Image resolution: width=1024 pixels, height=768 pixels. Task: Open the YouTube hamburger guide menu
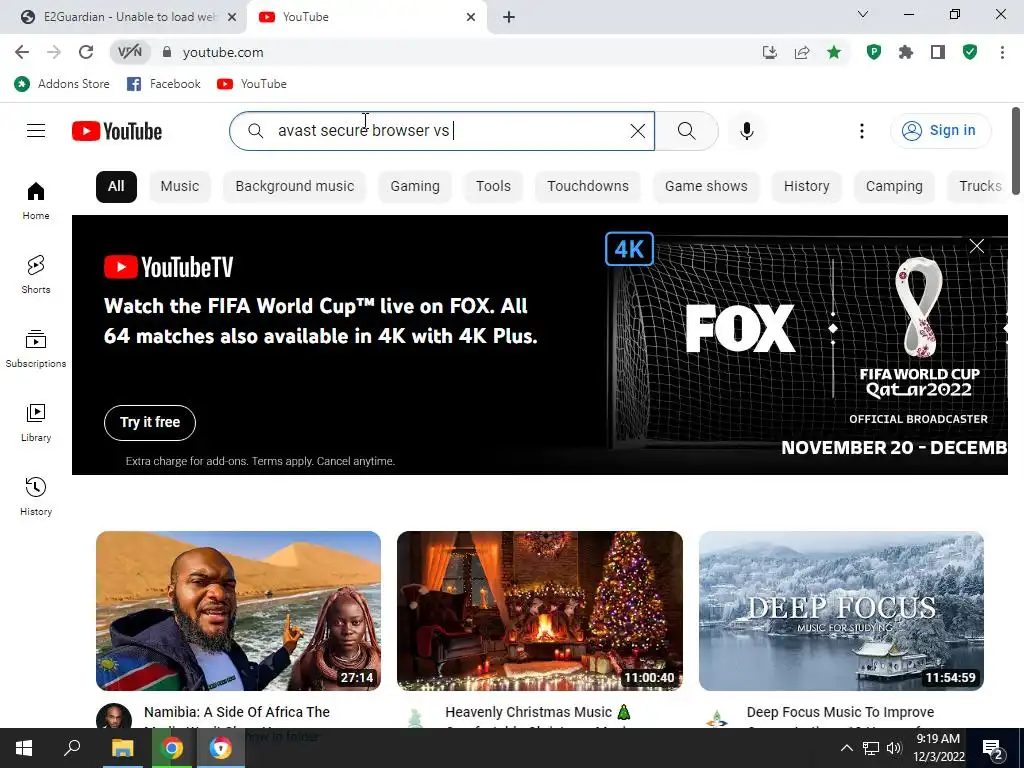pos(36,131)
